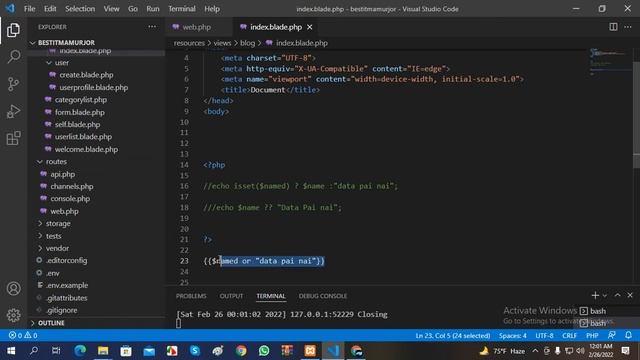Viewport: 640px width, 360px height.
Task: Switch to the DEBUG CONSOLE tab
Action: point(322,296)
